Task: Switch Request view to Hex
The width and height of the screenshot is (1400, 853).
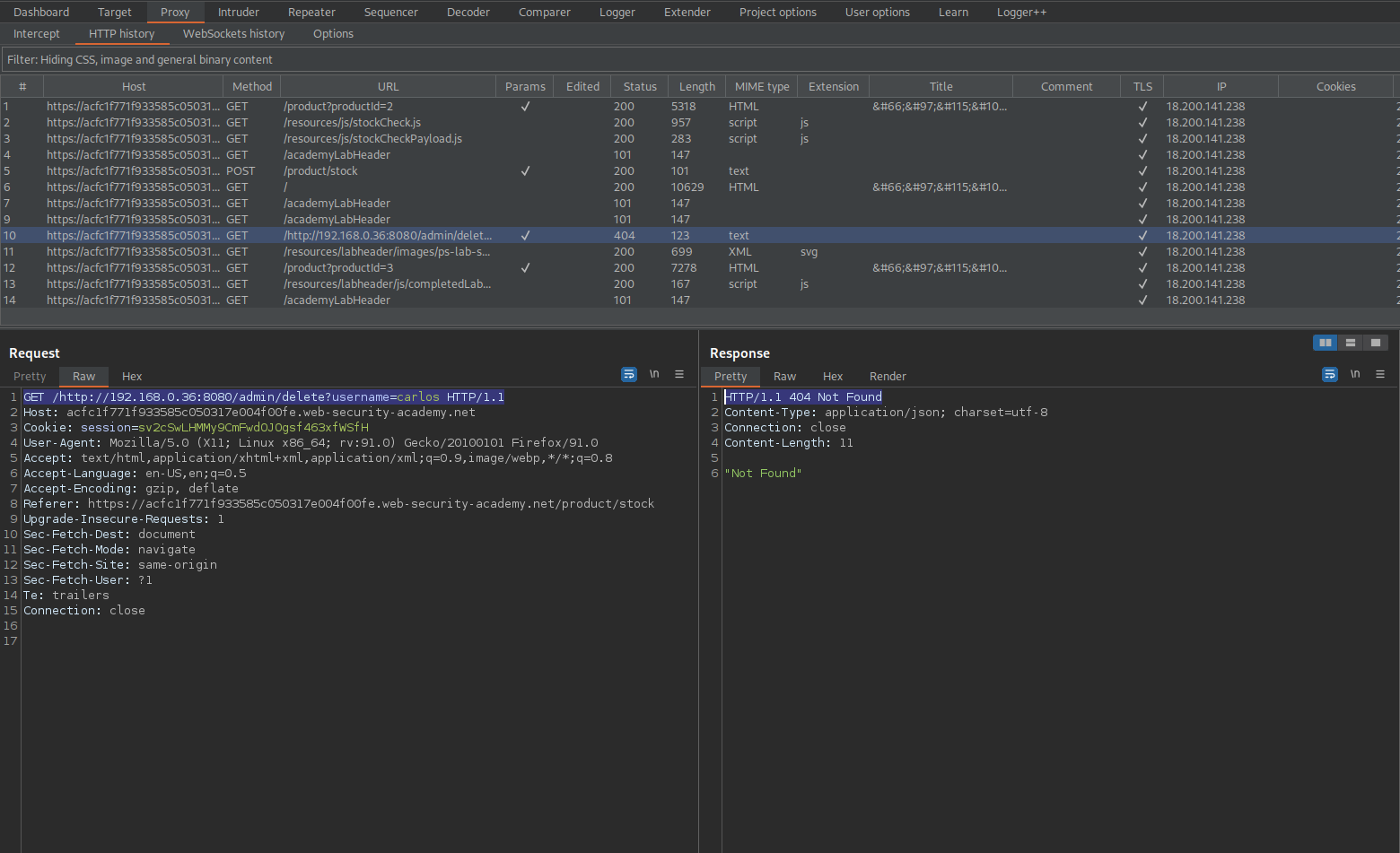Action: 132,376
